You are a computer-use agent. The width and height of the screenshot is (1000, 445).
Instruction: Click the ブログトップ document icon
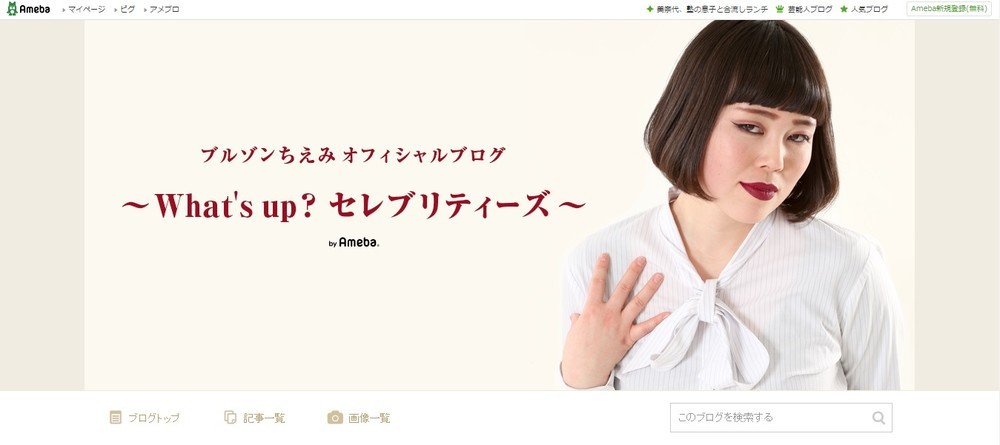click(x=115, y=418)
